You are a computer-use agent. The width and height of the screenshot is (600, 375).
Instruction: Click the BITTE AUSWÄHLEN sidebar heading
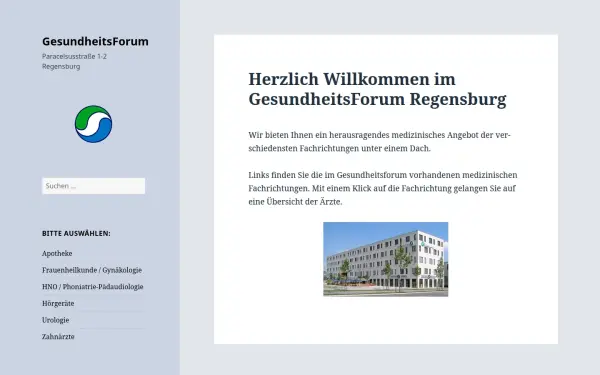(76, 233)
